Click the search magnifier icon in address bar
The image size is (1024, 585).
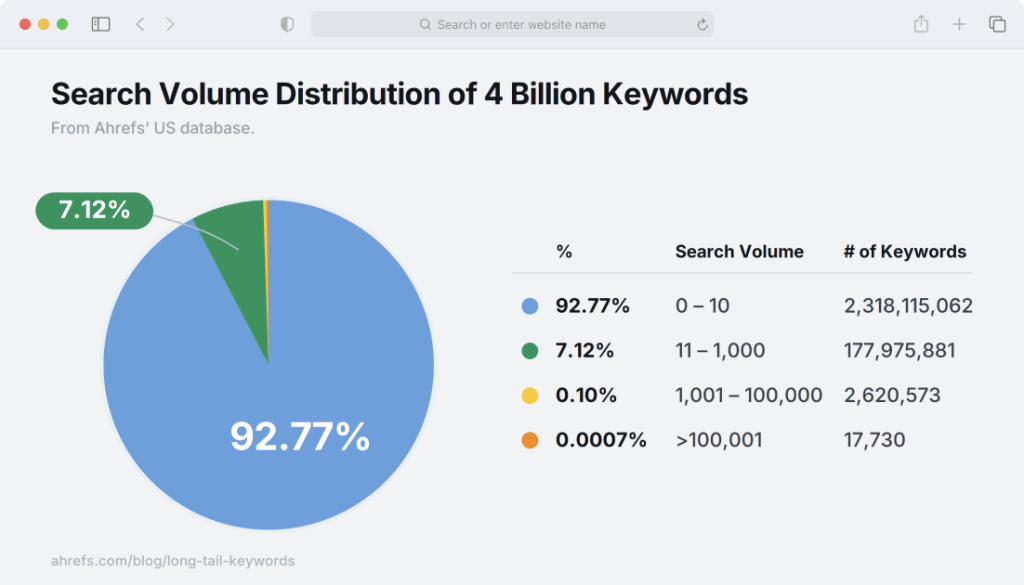pyautogui.click(x=425, y=24)
